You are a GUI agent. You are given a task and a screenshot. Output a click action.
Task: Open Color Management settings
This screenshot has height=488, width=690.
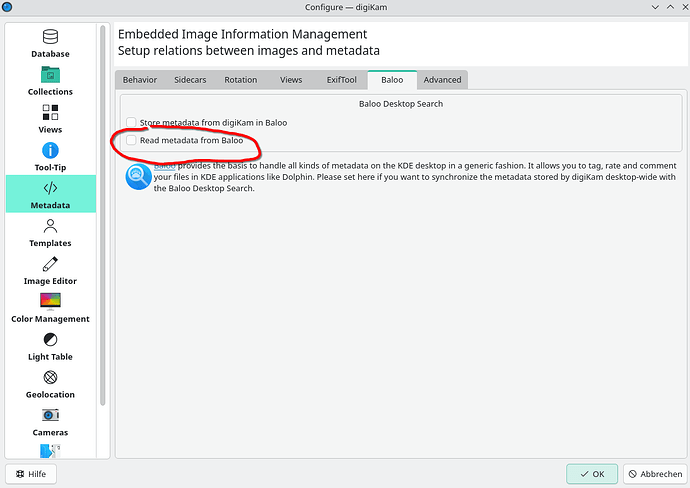pos(50,308)
